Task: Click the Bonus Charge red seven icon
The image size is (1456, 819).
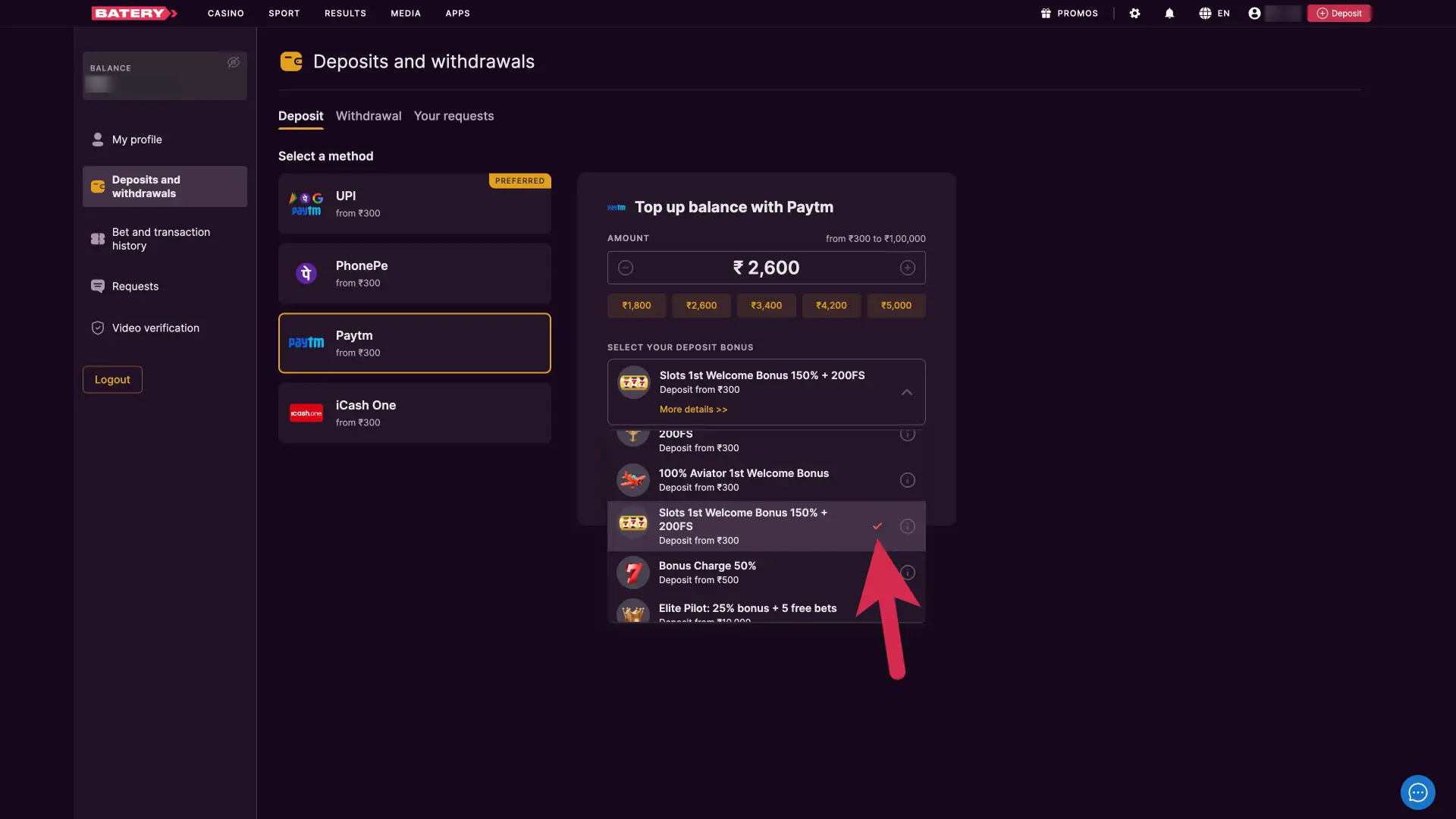Action: [x=633, y=573]
